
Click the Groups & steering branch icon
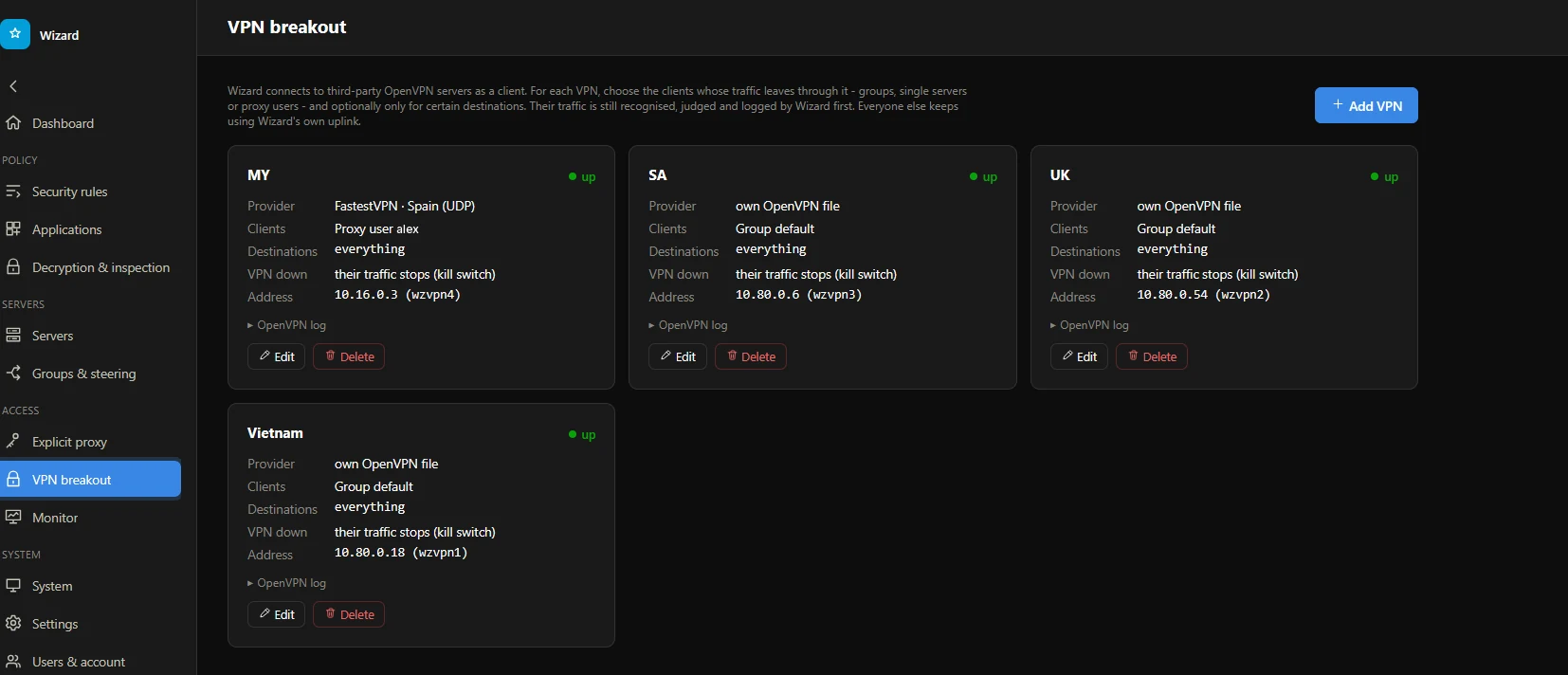(13, 374)
